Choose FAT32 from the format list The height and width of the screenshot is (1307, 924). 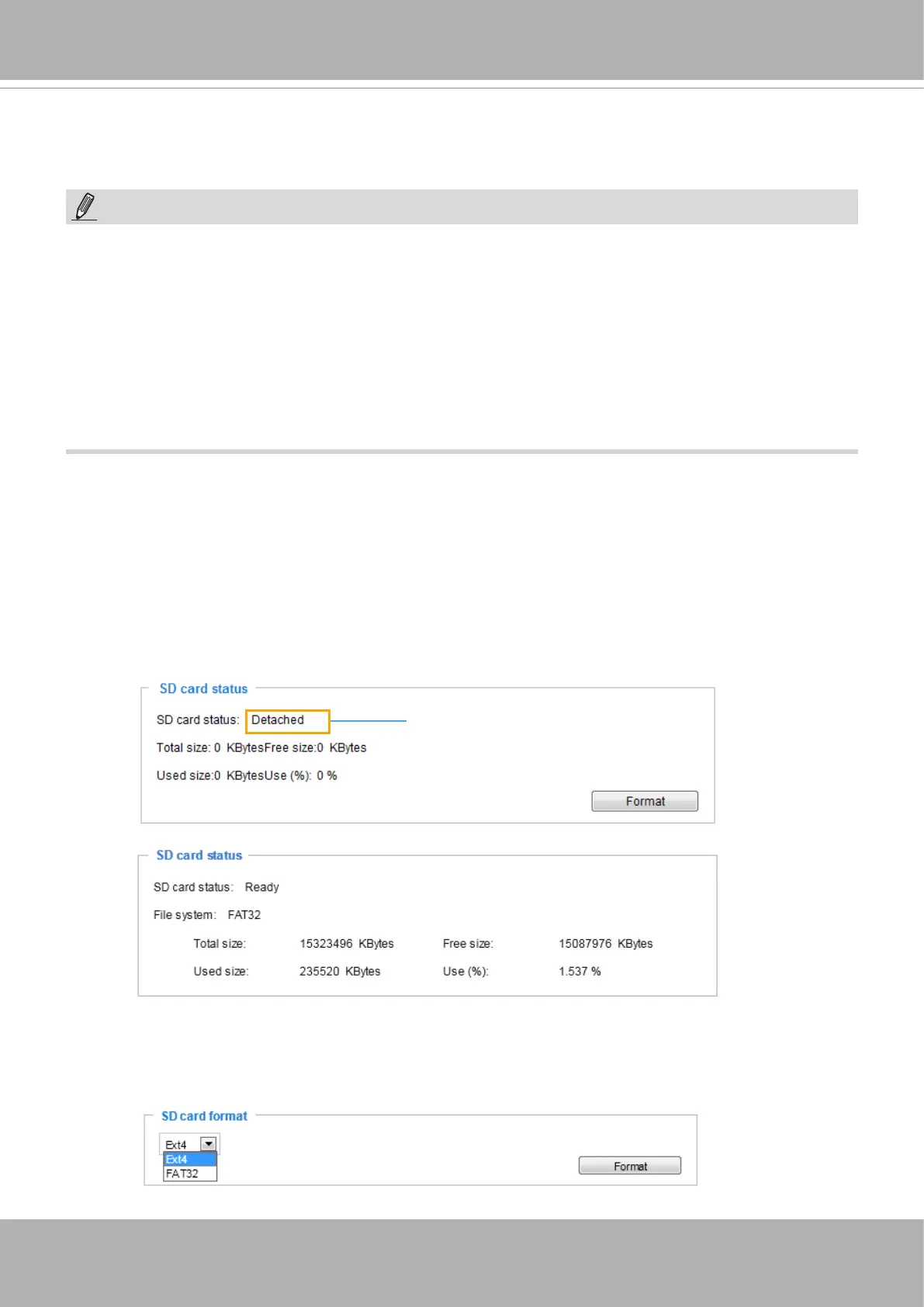click(189, 1174)
